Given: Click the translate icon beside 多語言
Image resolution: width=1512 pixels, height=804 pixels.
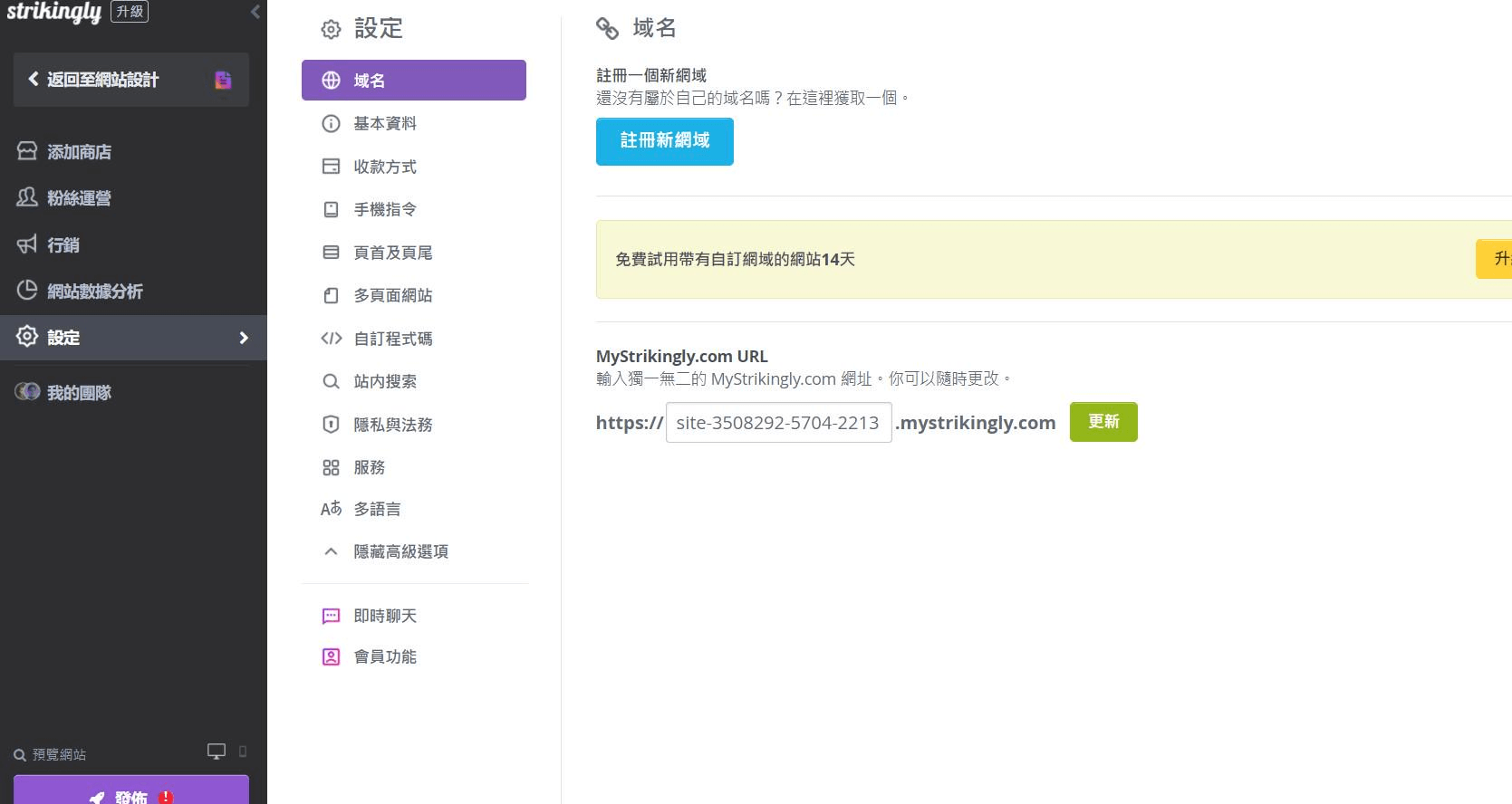Looking at the screenshot, I should pos(331,509).
